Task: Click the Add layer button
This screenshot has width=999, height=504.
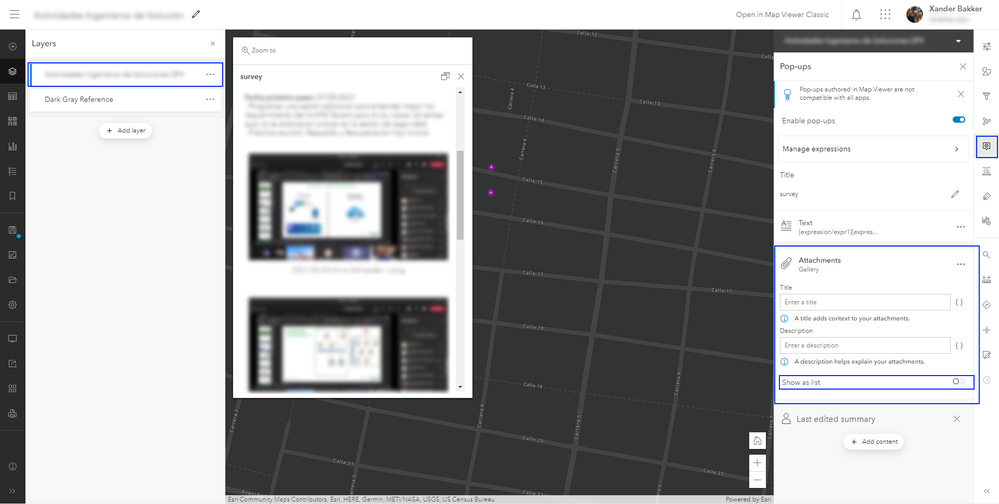Action: (x=126, y=131)
